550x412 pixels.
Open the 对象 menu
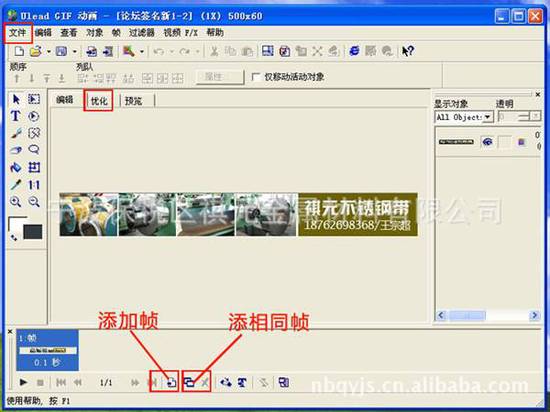coord(95,33)
